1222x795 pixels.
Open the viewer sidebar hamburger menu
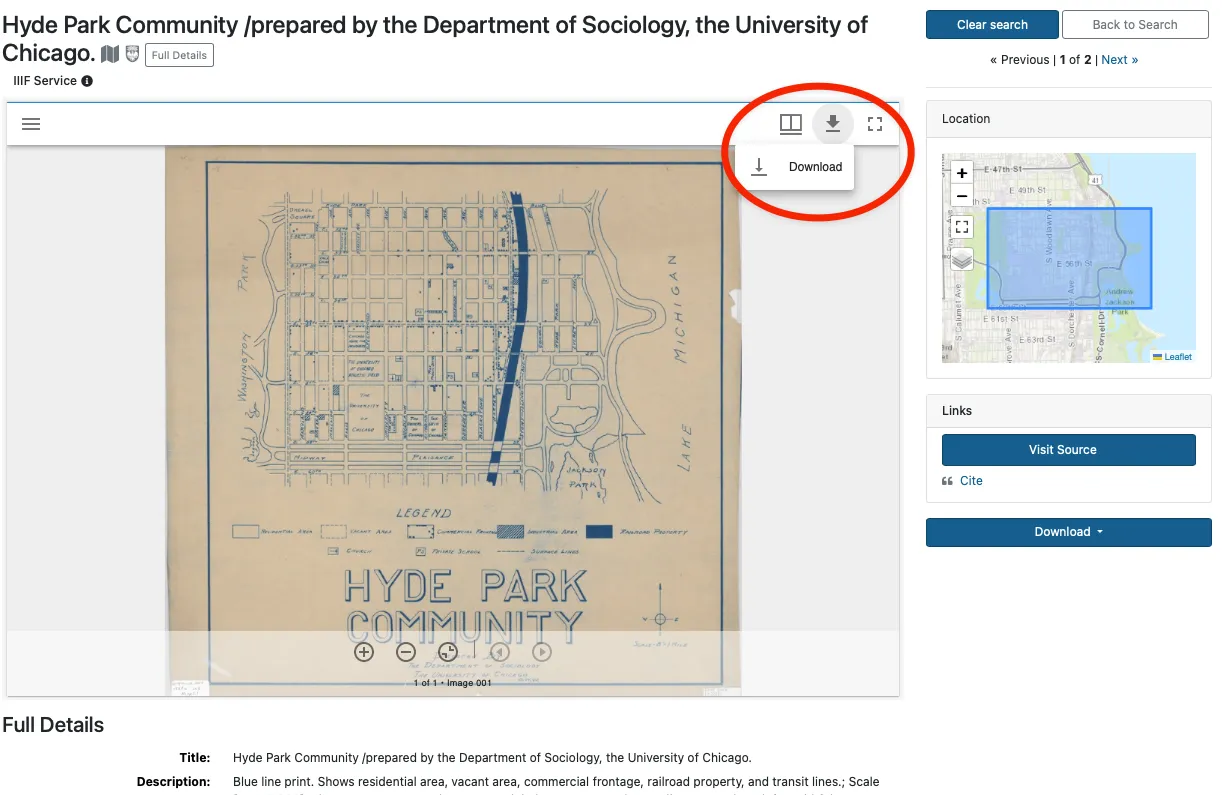point(31,124)
